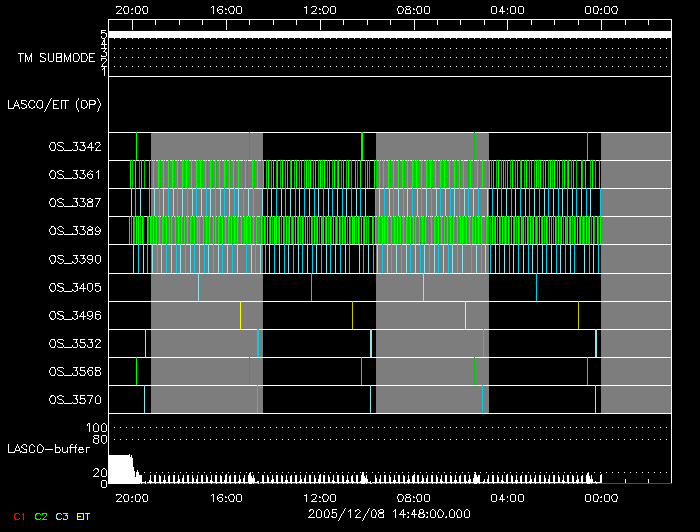Select the 04:00 tick on bottom axis
The width and height of the screenshot is (700, 532).
click(x=508, y=496)
